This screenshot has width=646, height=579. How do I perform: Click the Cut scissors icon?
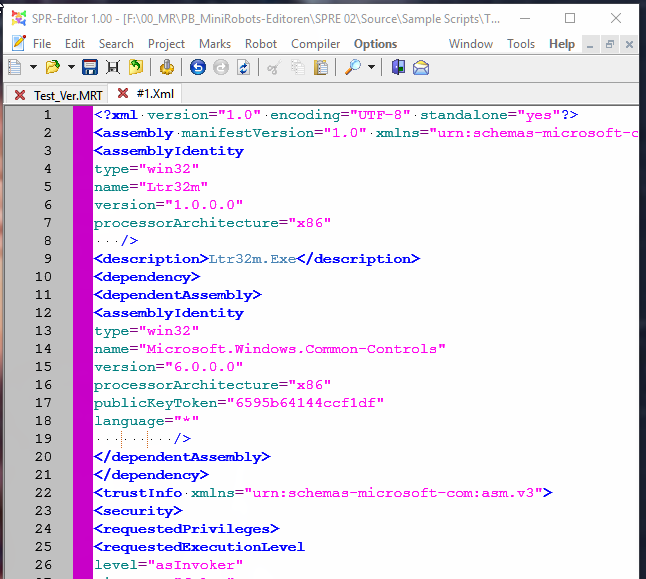tap(271, 67)
